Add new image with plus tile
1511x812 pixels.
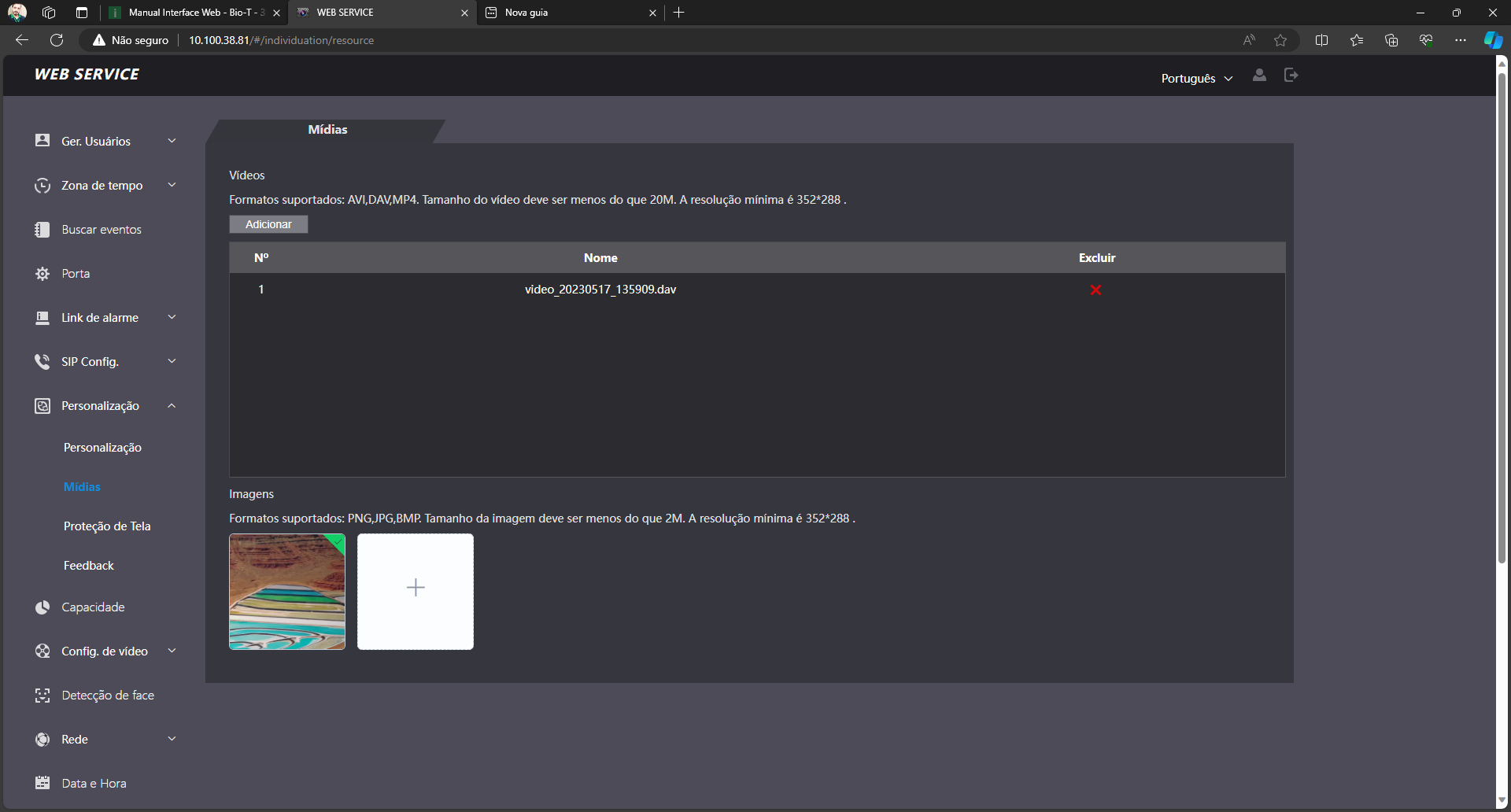coord(416,592)
